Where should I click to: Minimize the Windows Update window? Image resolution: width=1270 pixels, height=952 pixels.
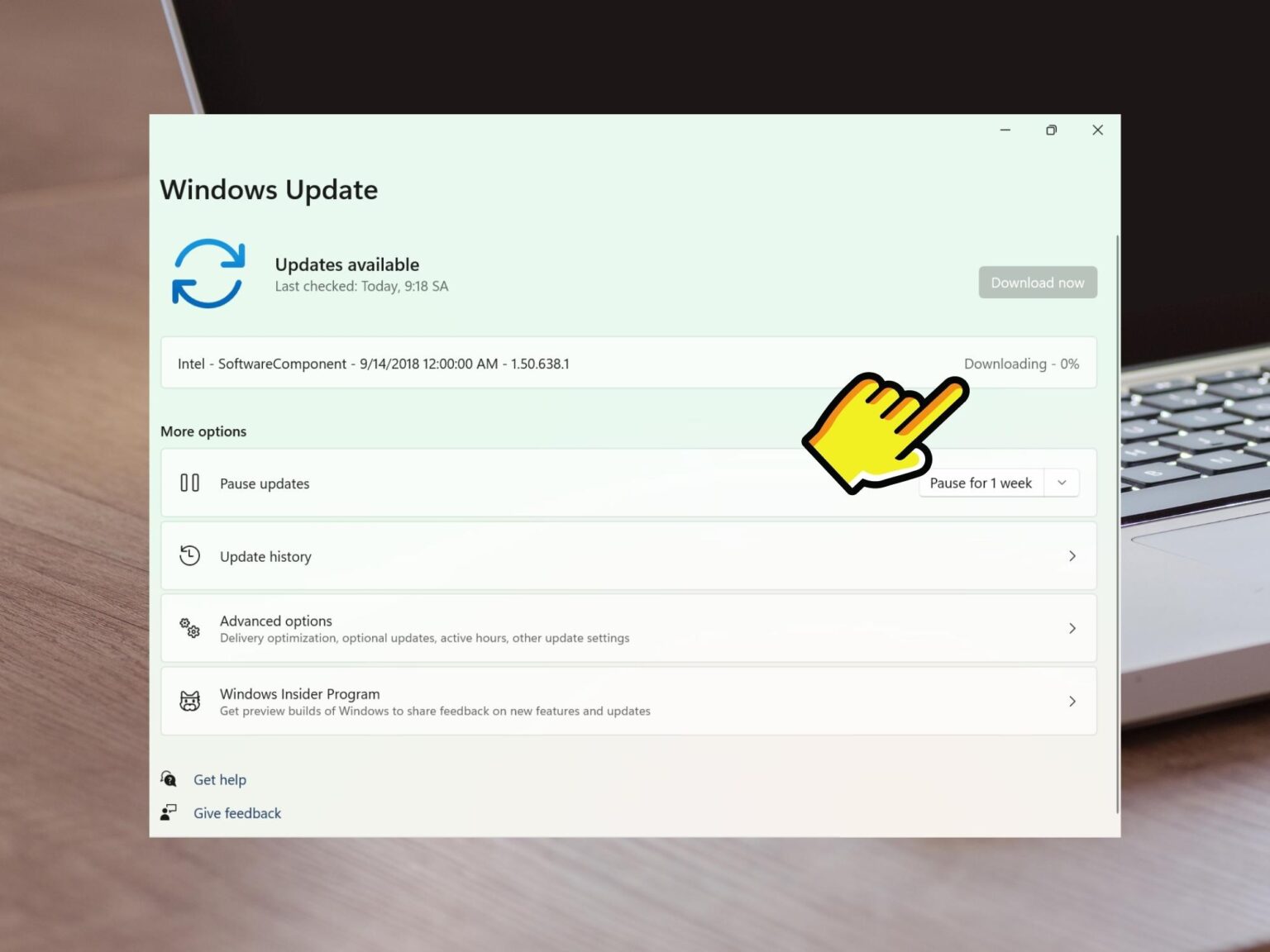coord(1005,130)
